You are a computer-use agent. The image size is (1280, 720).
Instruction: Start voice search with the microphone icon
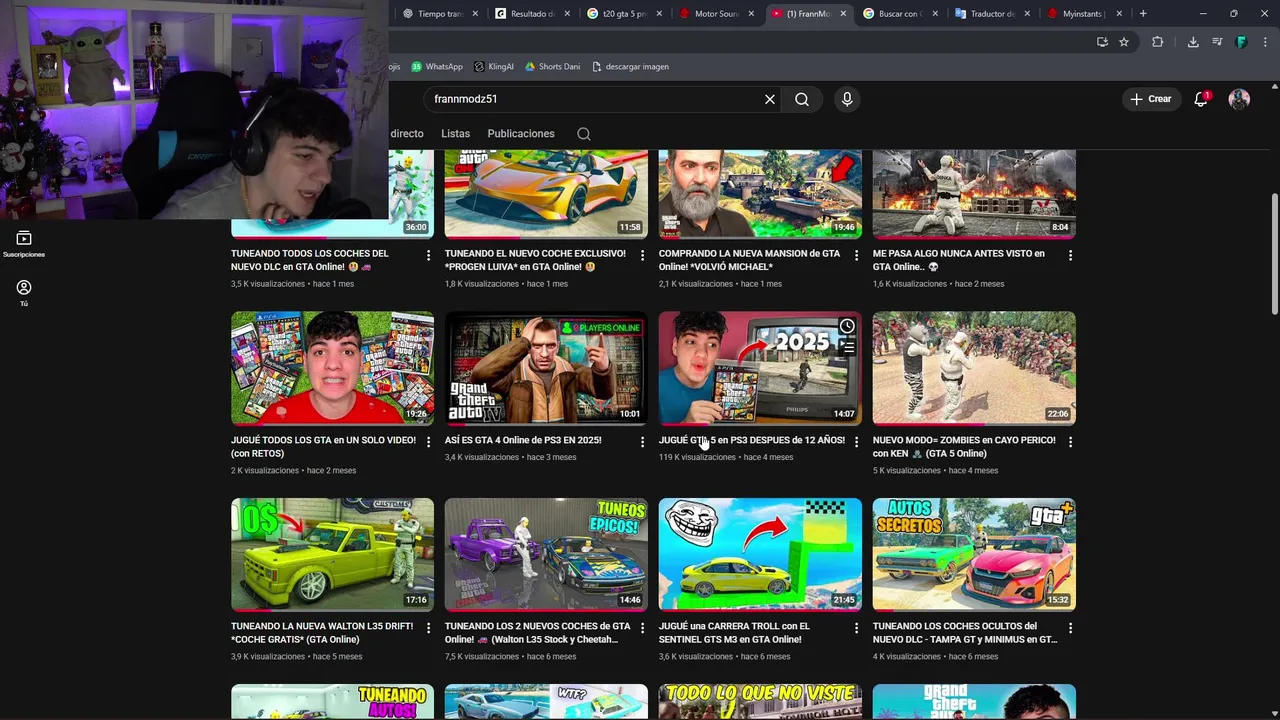(x=847, y=99)
